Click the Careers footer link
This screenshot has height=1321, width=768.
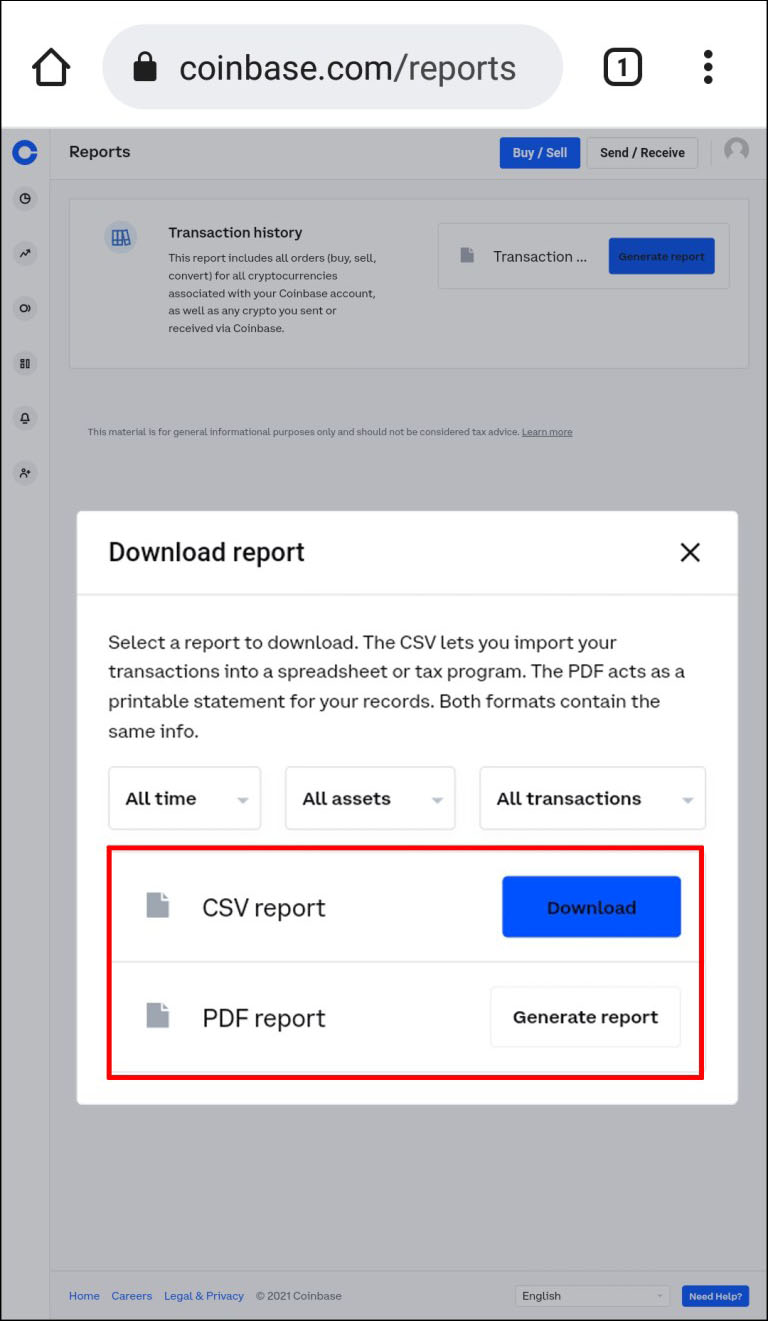(132, 1296)
